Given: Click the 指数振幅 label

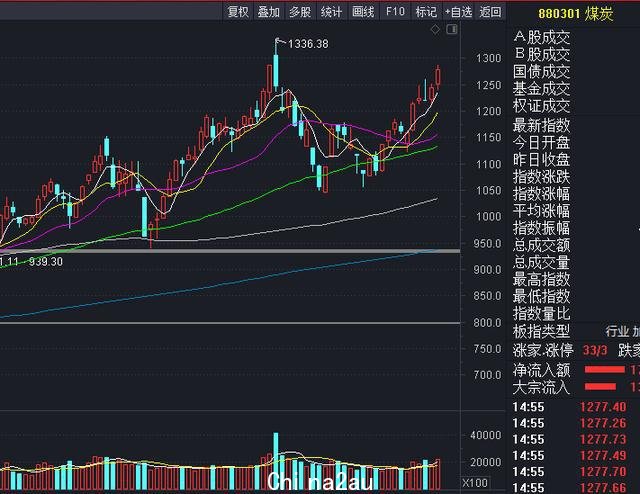Looking at the screenshot, I should [x=542, y=228].
